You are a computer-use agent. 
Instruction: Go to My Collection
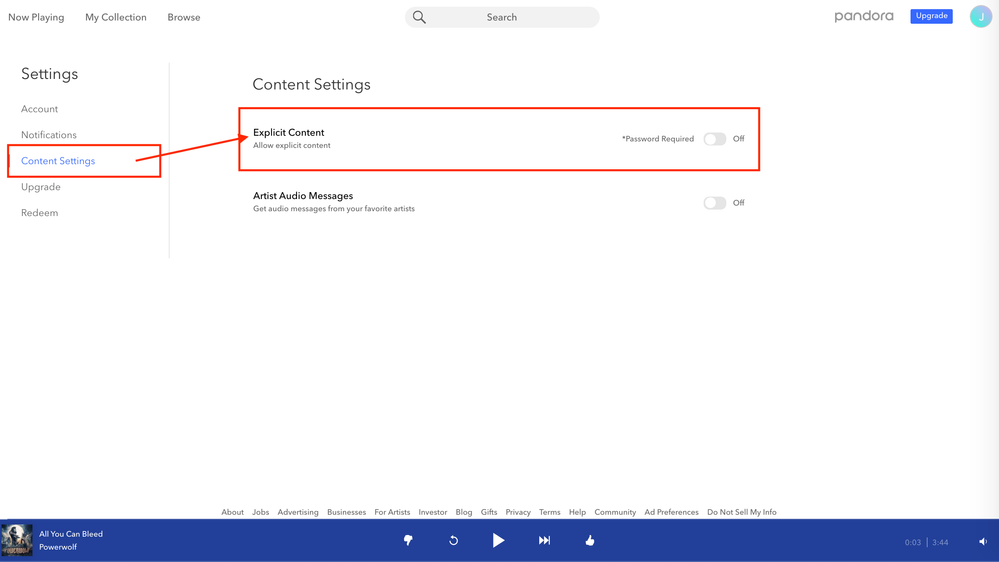116,17
